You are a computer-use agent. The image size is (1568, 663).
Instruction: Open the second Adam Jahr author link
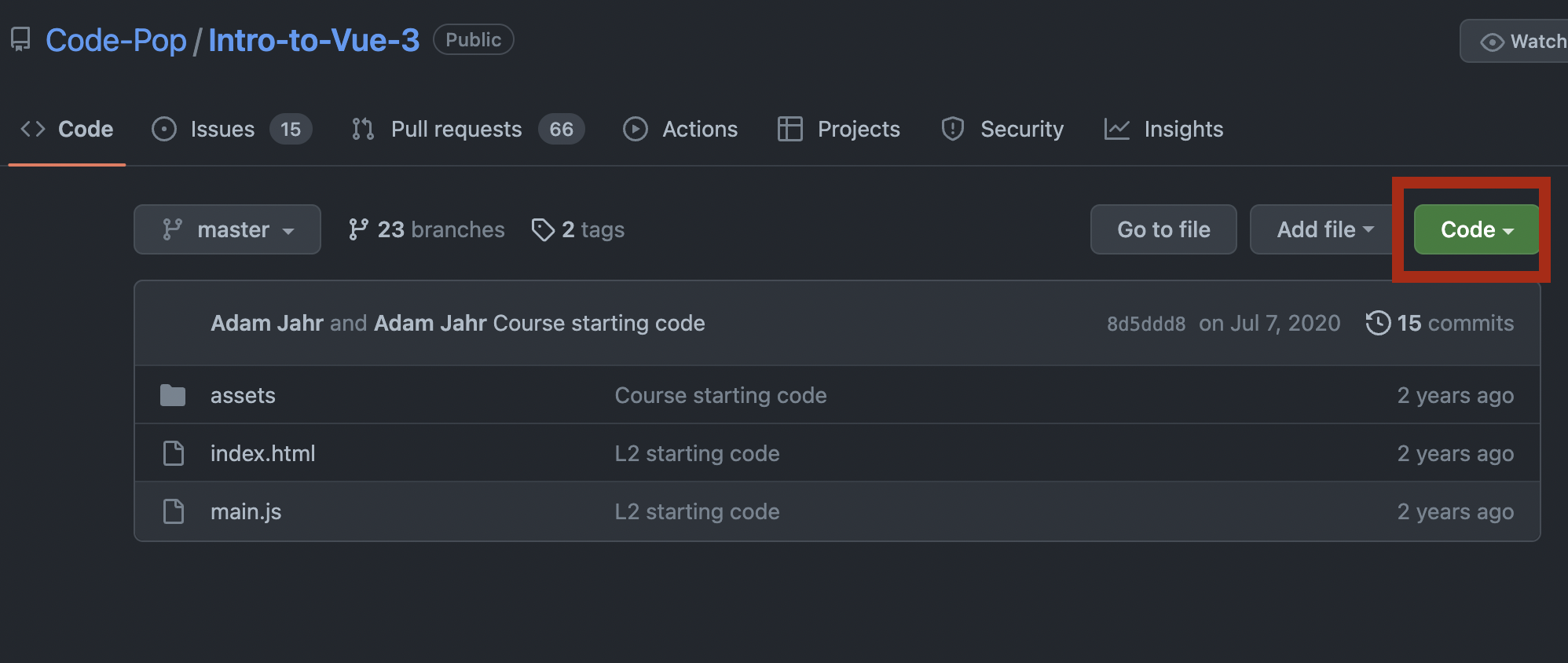coord(430,323)
